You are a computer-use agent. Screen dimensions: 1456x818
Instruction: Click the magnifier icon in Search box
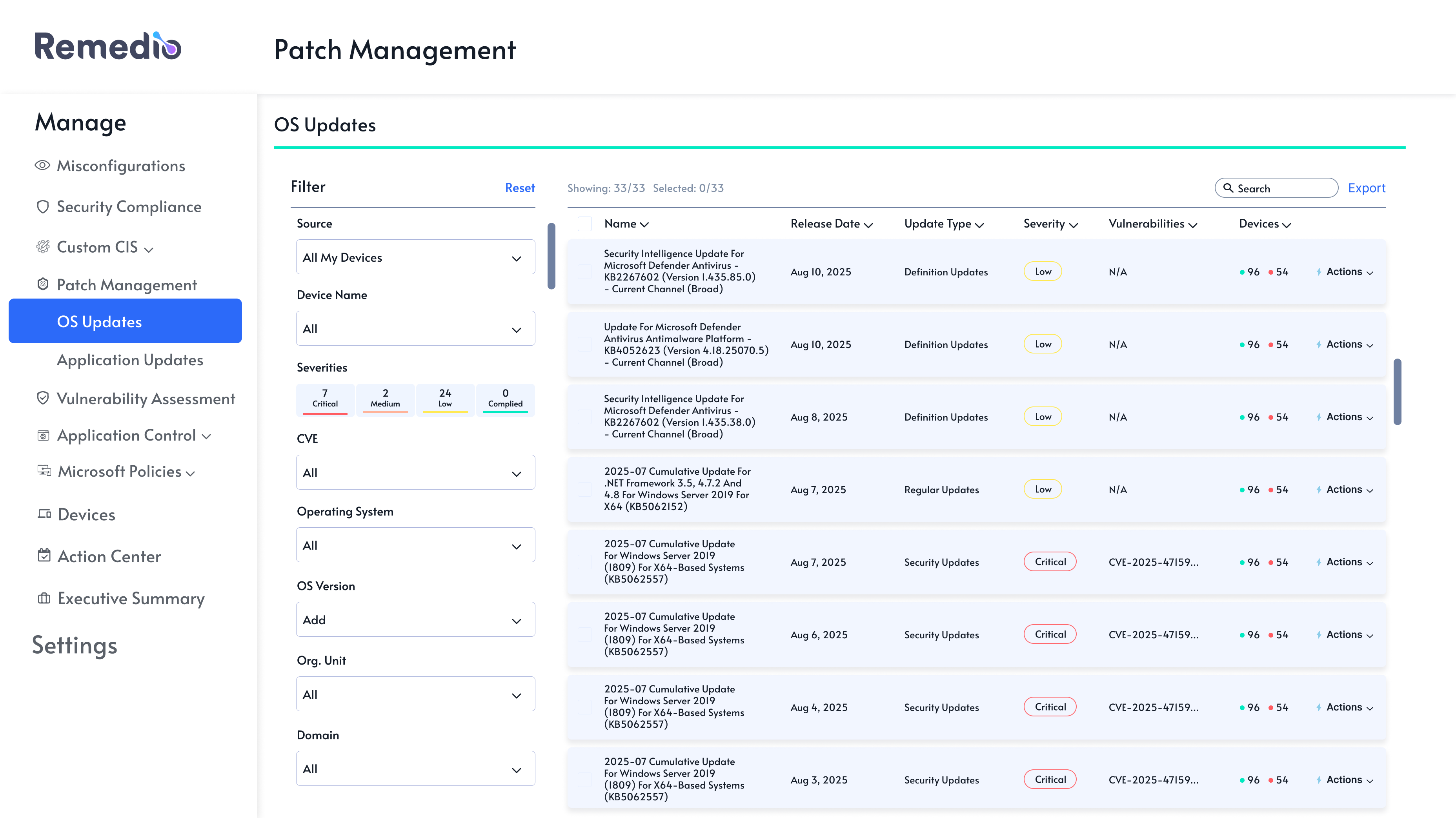pyautogui.click(x=1228, y=188)
